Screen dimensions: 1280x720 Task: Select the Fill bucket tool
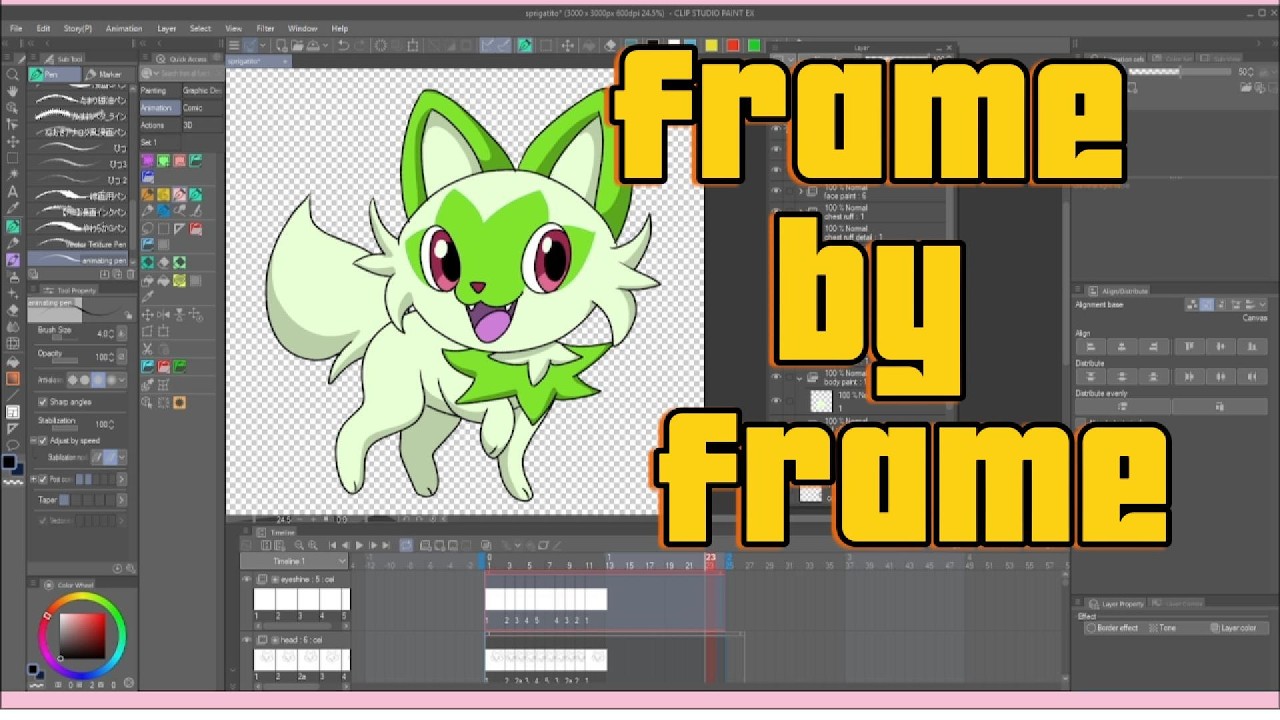pos(12,361)
